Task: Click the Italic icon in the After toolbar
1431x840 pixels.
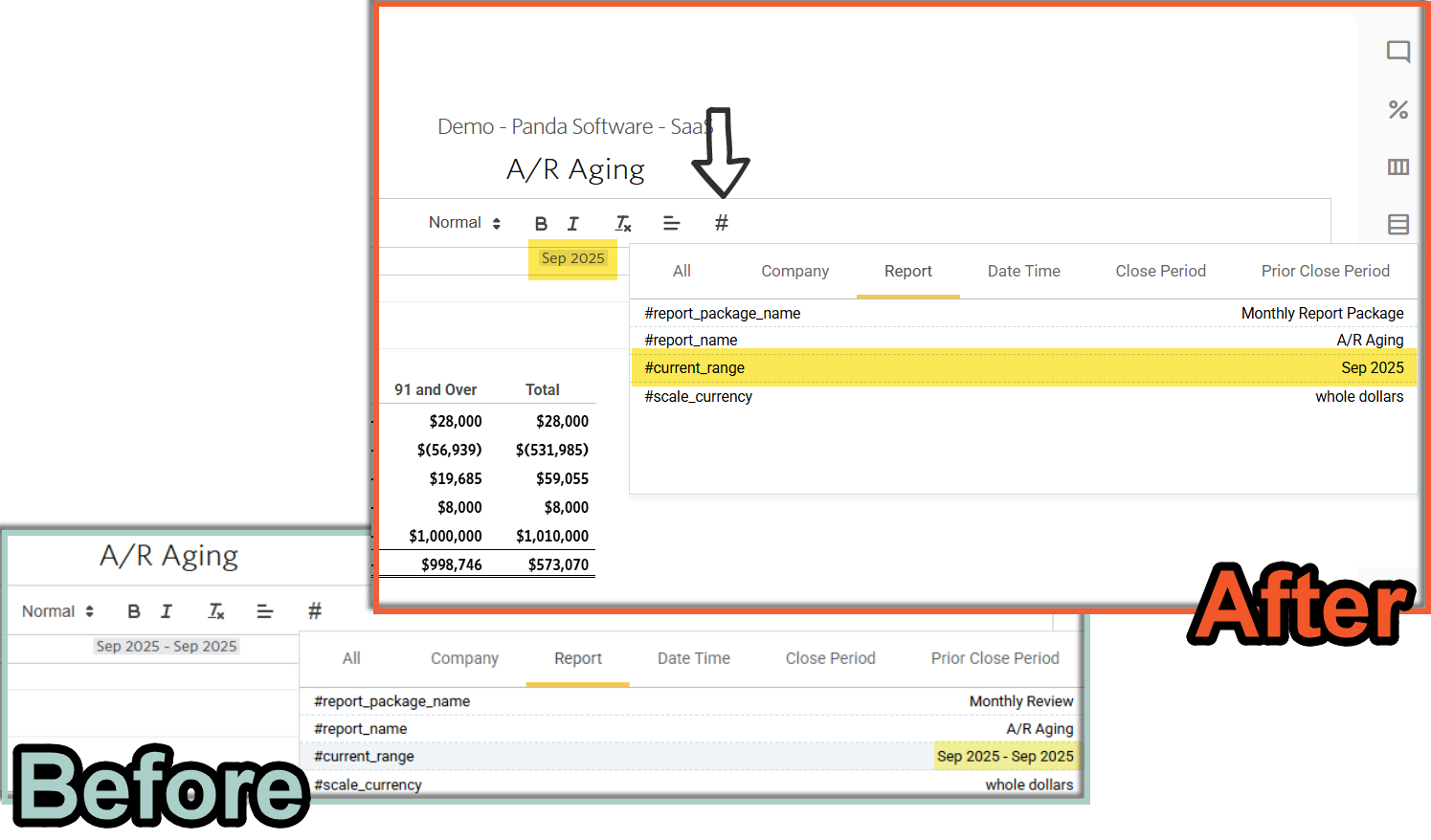Action: coord(572,224)
